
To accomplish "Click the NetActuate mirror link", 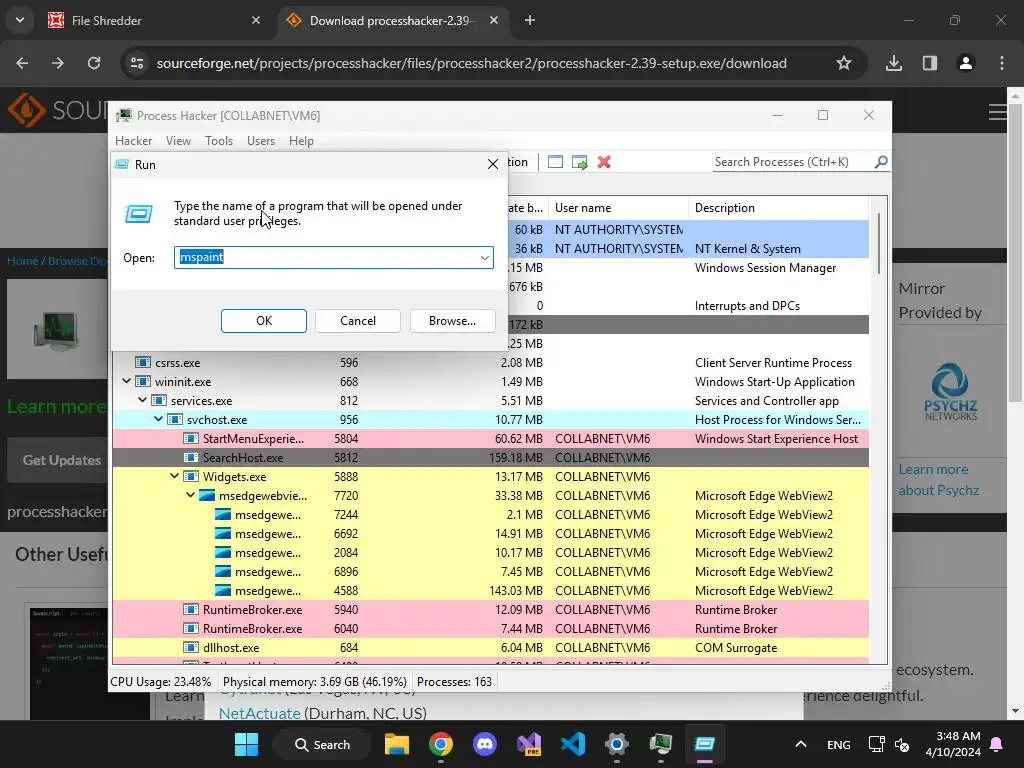I will coord(259,713).
